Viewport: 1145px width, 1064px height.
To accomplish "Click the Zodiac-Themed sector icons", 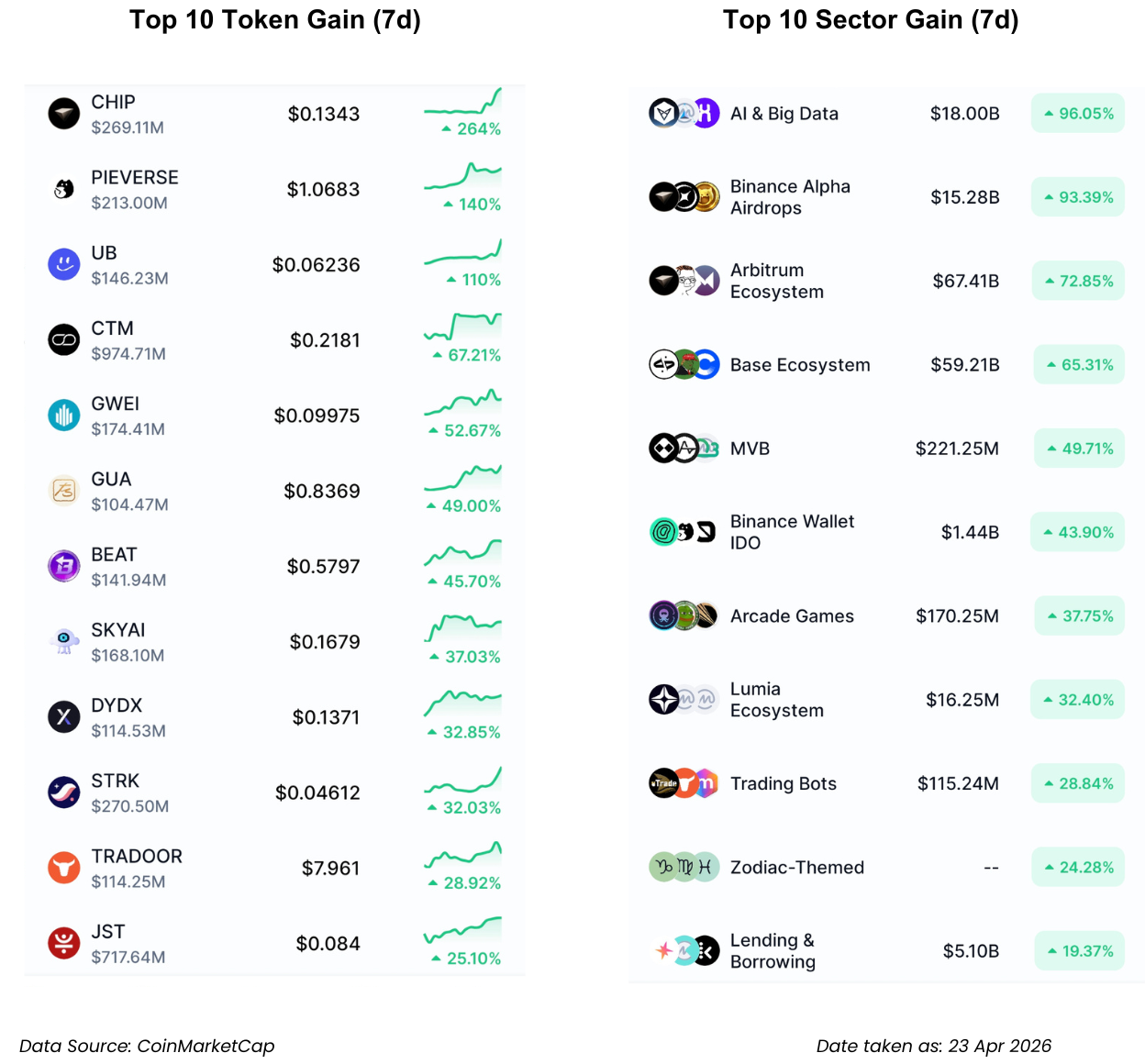I will [x=684, y=867].
